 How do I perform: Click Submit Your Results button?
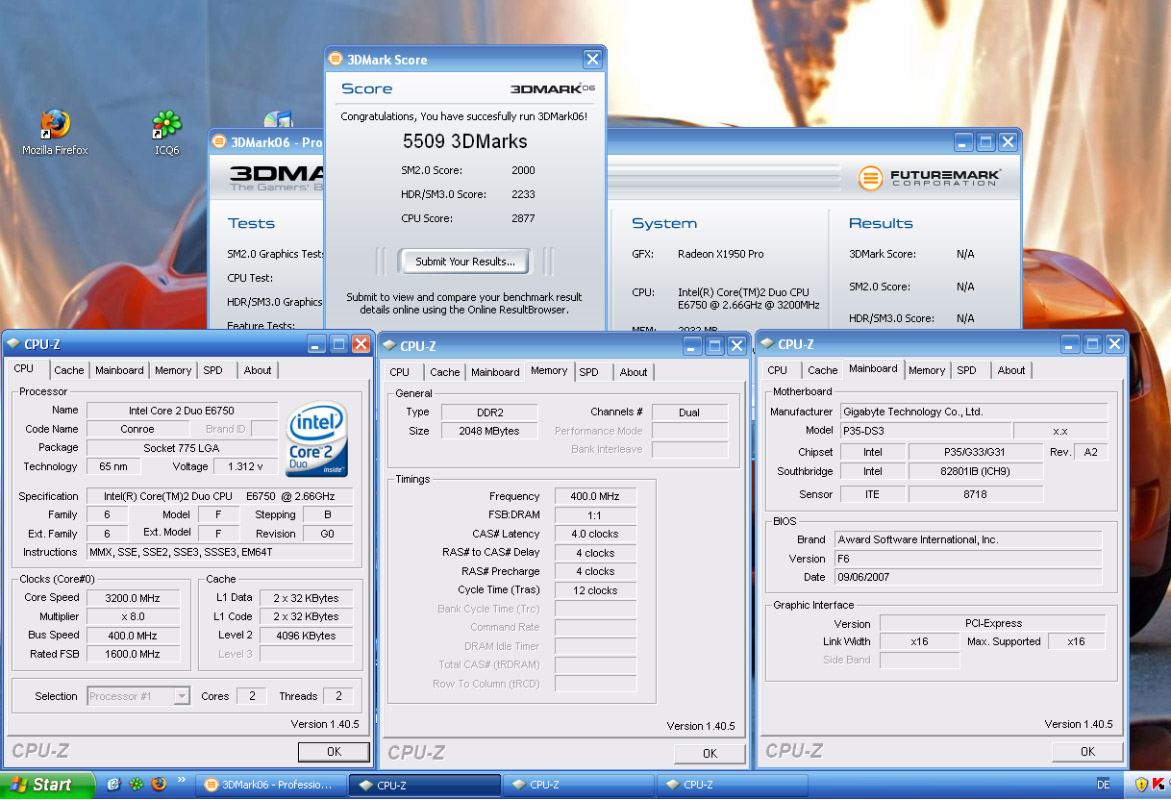[x=465, y=261]
